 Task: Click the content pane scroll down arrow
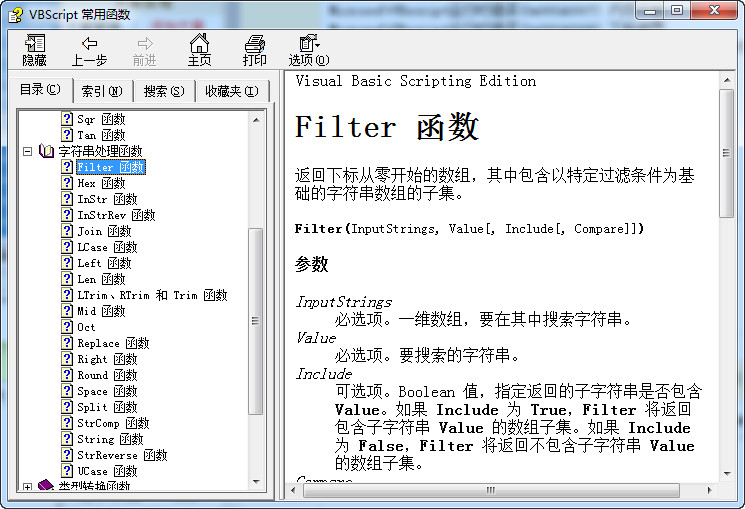tap(726, 473)
